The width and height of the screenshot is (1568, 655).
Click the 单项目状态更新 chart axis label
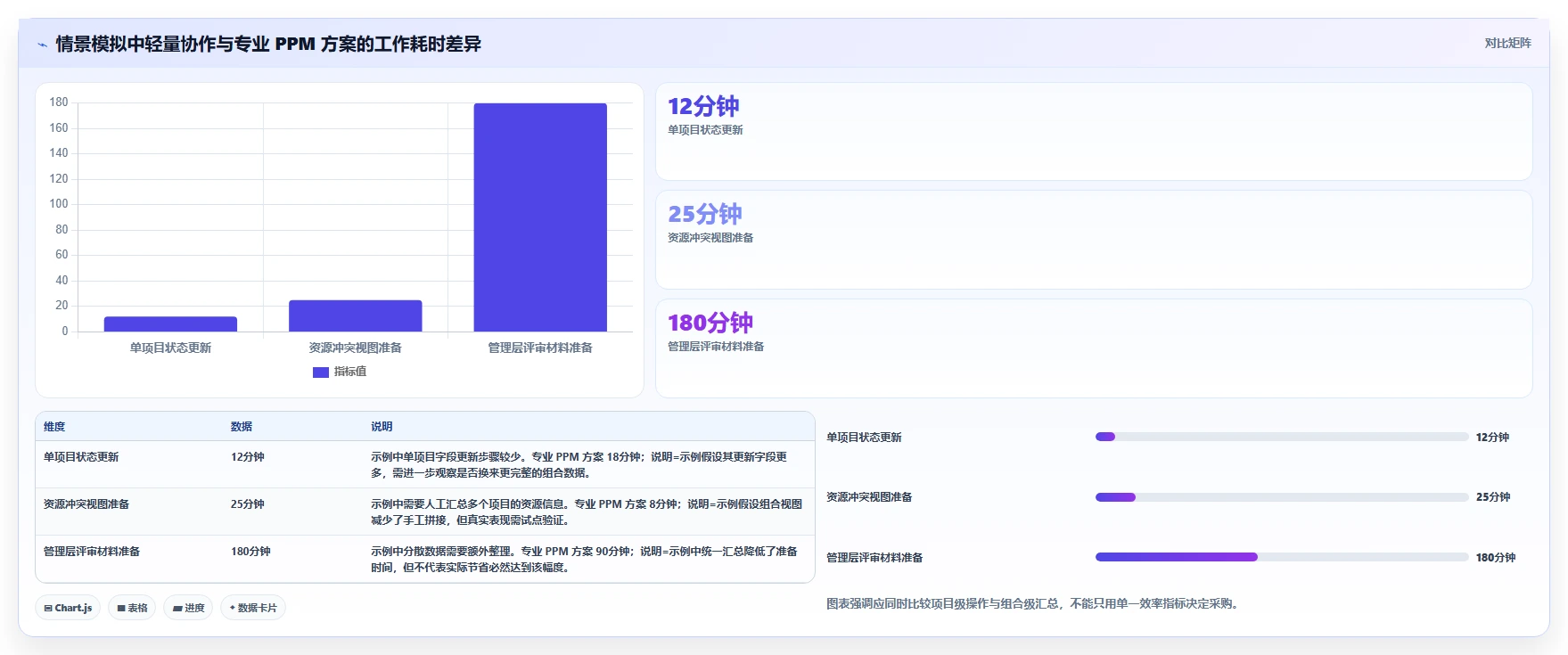170,348
